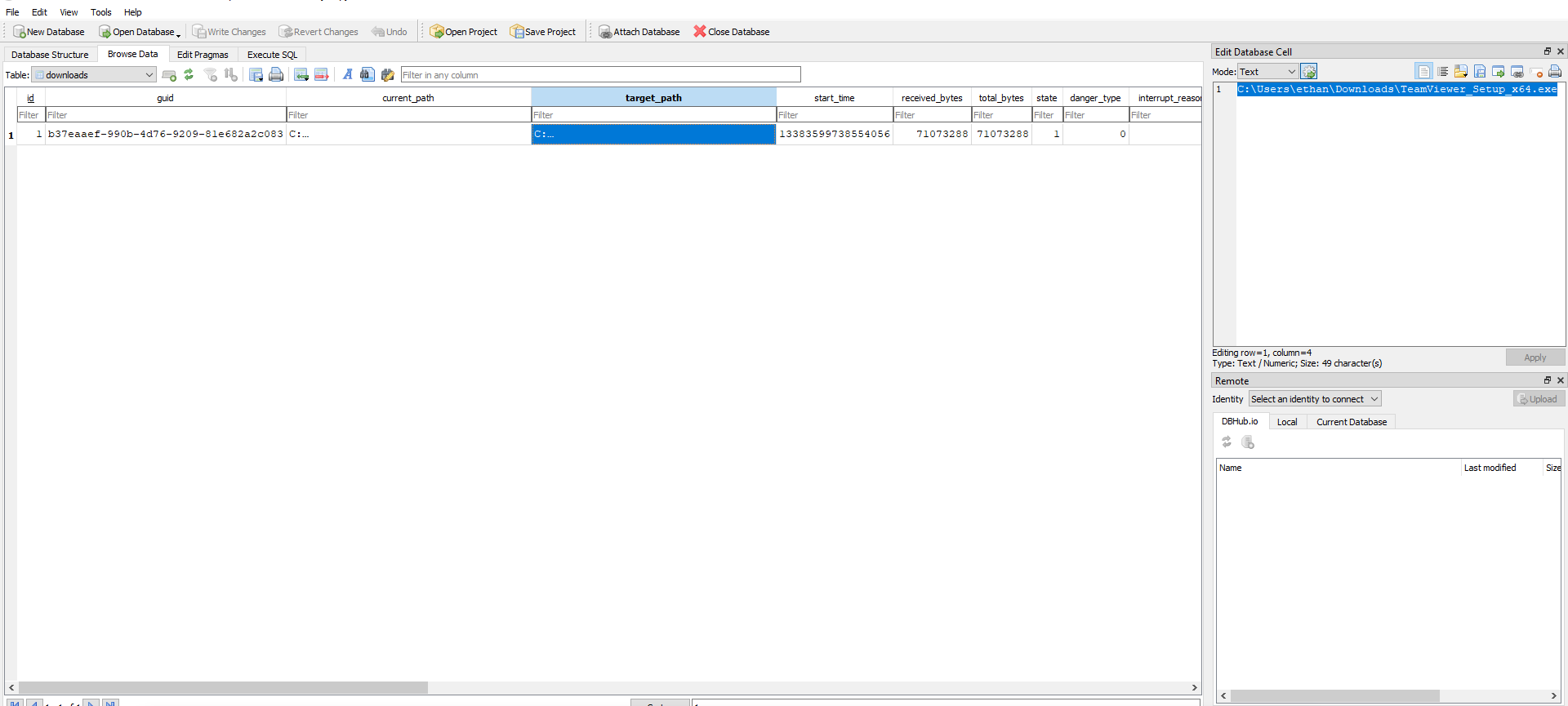Toggle auto-switch editor mode button
Screen dimensions: 1568x706
[x=1308, y=72]
